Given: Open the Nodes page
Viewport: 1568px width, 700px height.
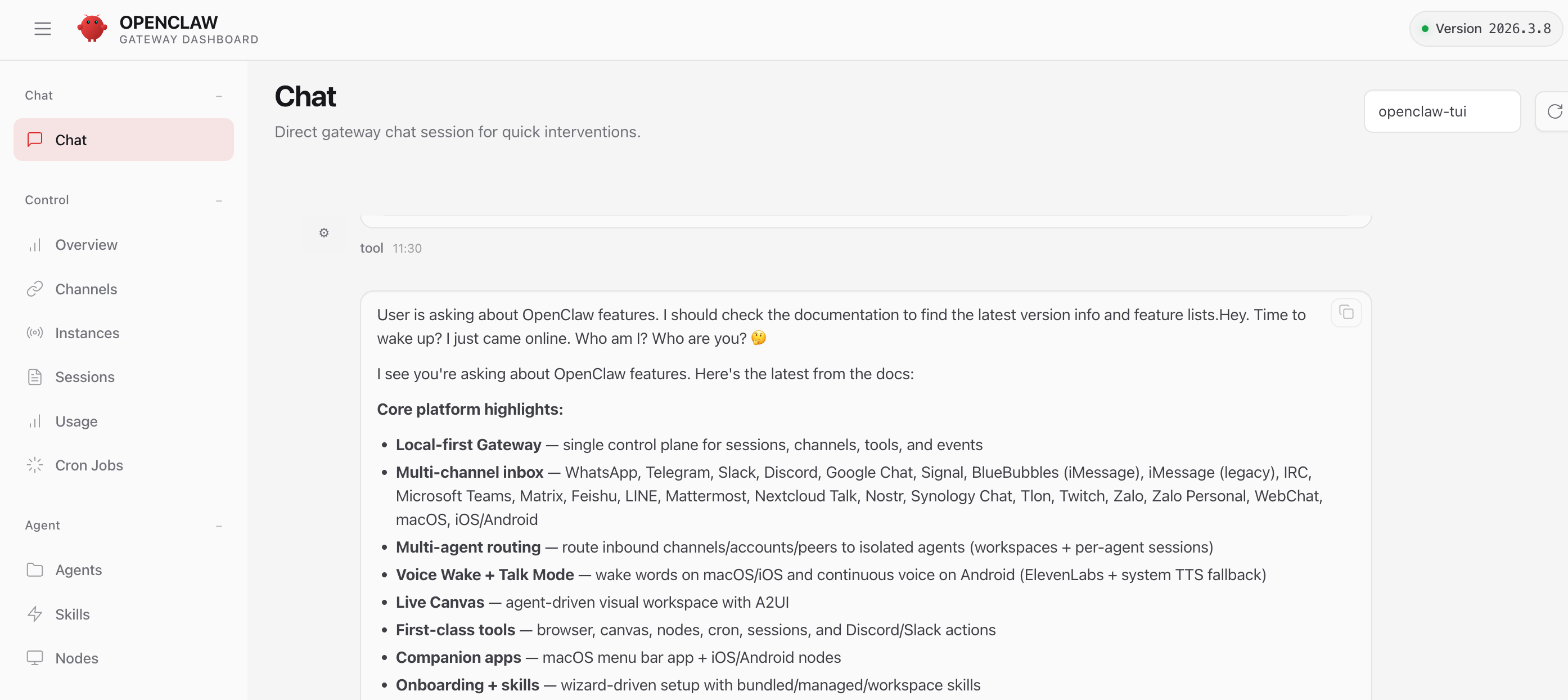Looking at the screenshot, I should point(76,658).
